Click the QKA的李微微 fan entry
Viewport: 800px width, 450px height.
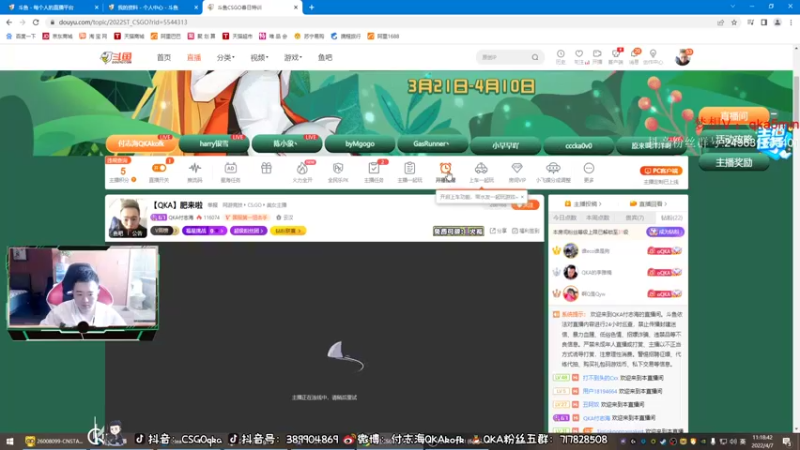[617, 272]
